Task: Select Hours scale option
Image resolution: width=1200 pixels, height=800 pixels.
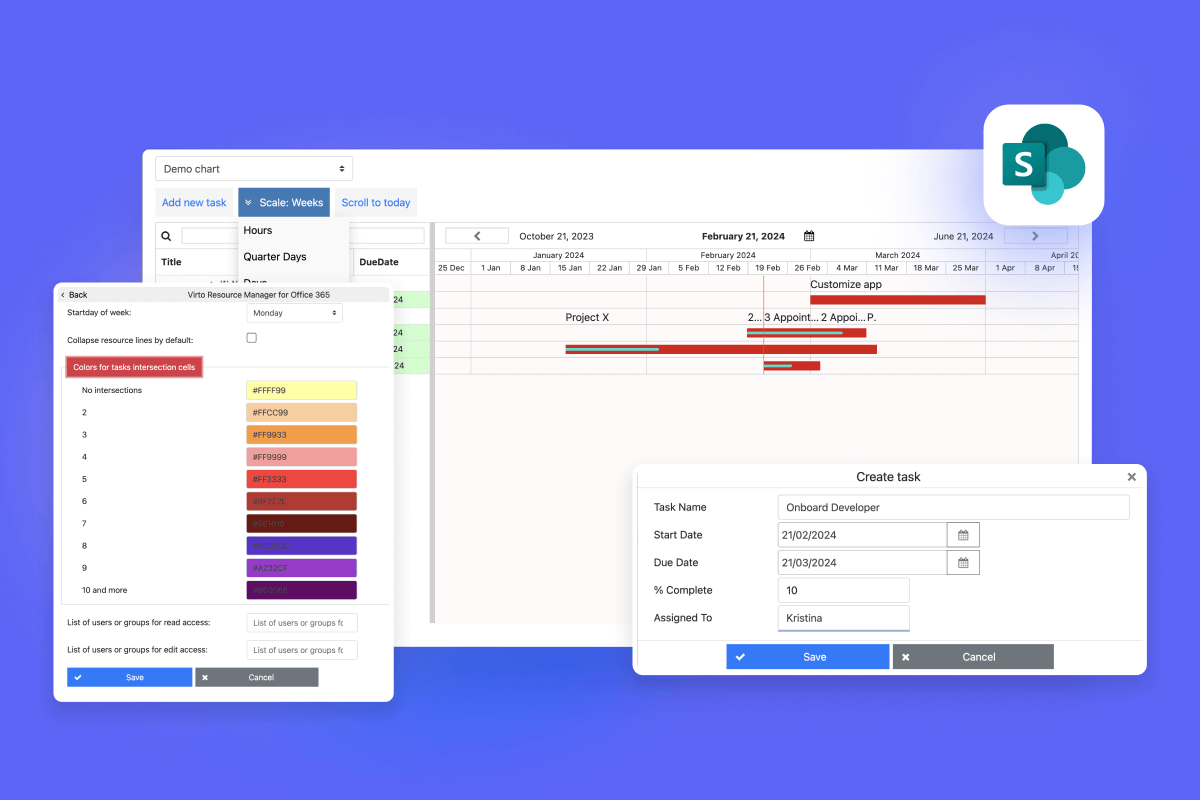Action: pyautogui.click(x=258, y=230)
